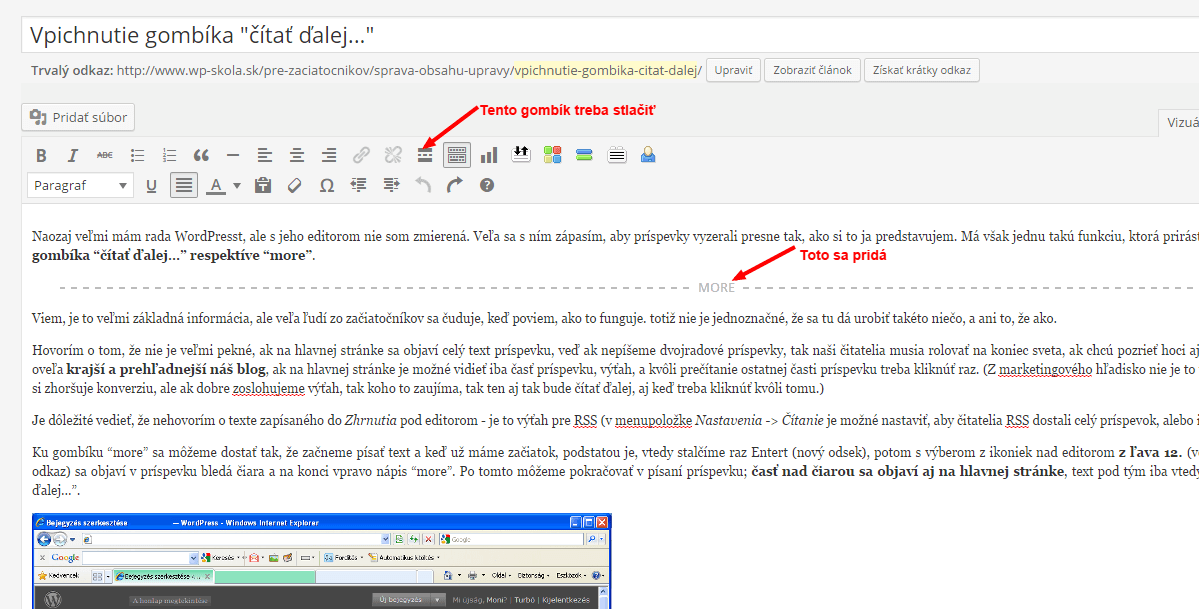The image size is (1199, 609).
Task: Click the up-down arrows plugin icon
Action: click(x=521, y=154)
